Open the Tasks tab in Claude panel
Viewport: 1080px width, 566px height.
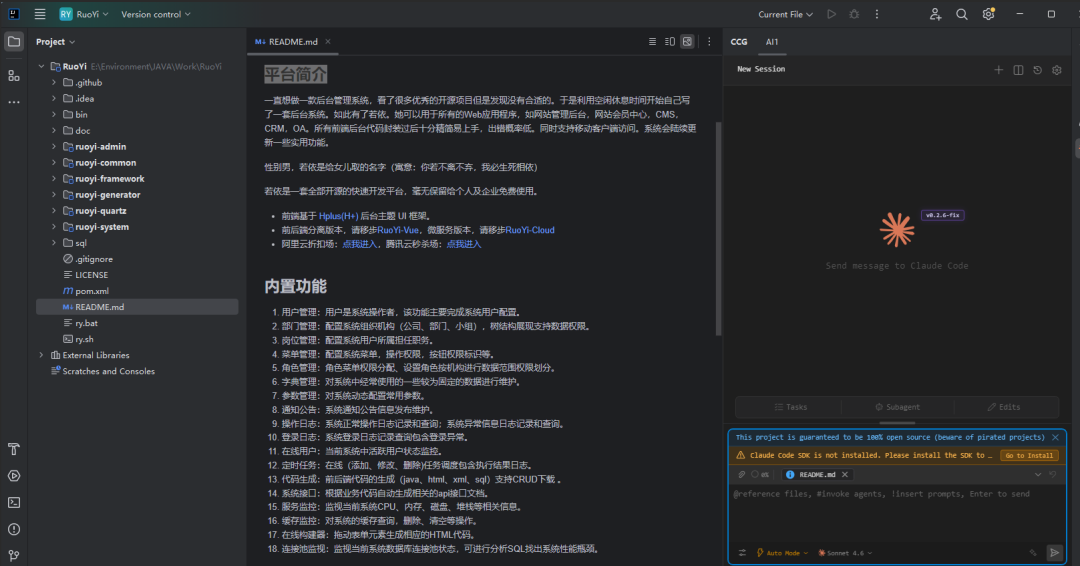[790, 407]
